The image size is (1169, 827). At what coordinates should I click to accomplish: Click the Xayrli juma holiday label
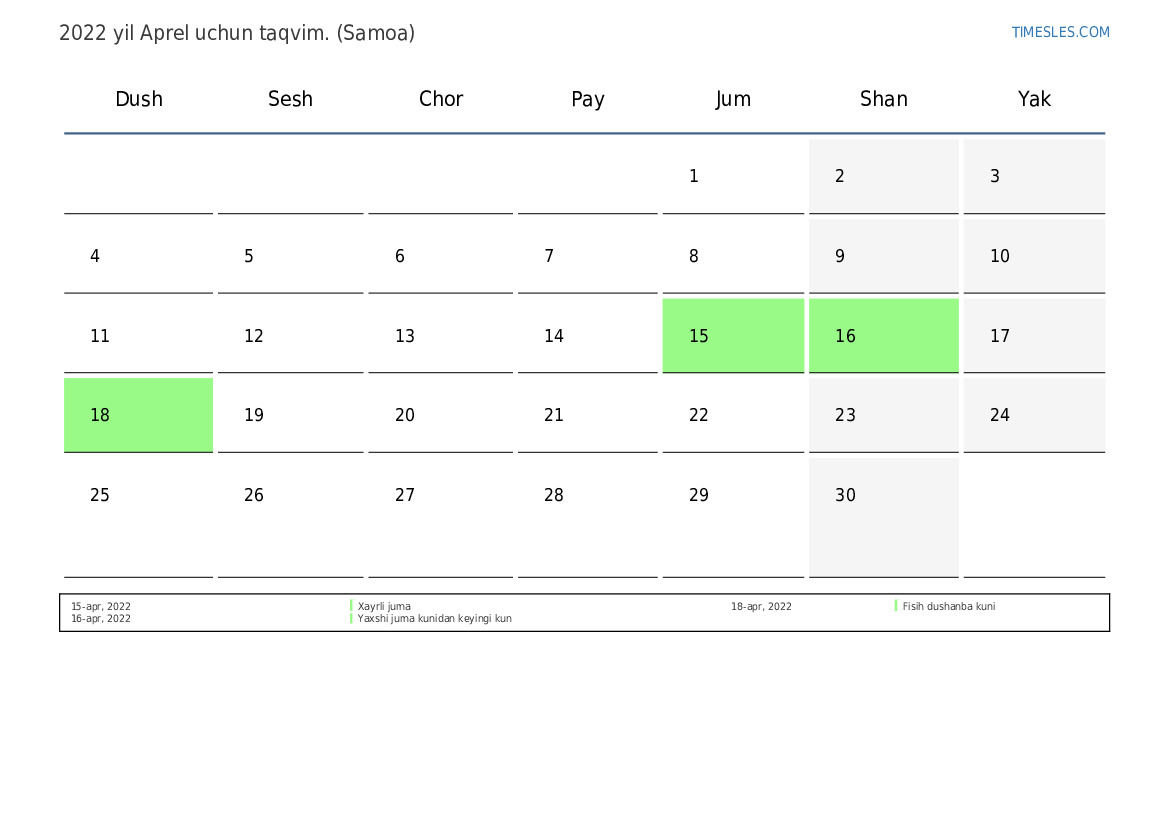(x=384, y=607)
